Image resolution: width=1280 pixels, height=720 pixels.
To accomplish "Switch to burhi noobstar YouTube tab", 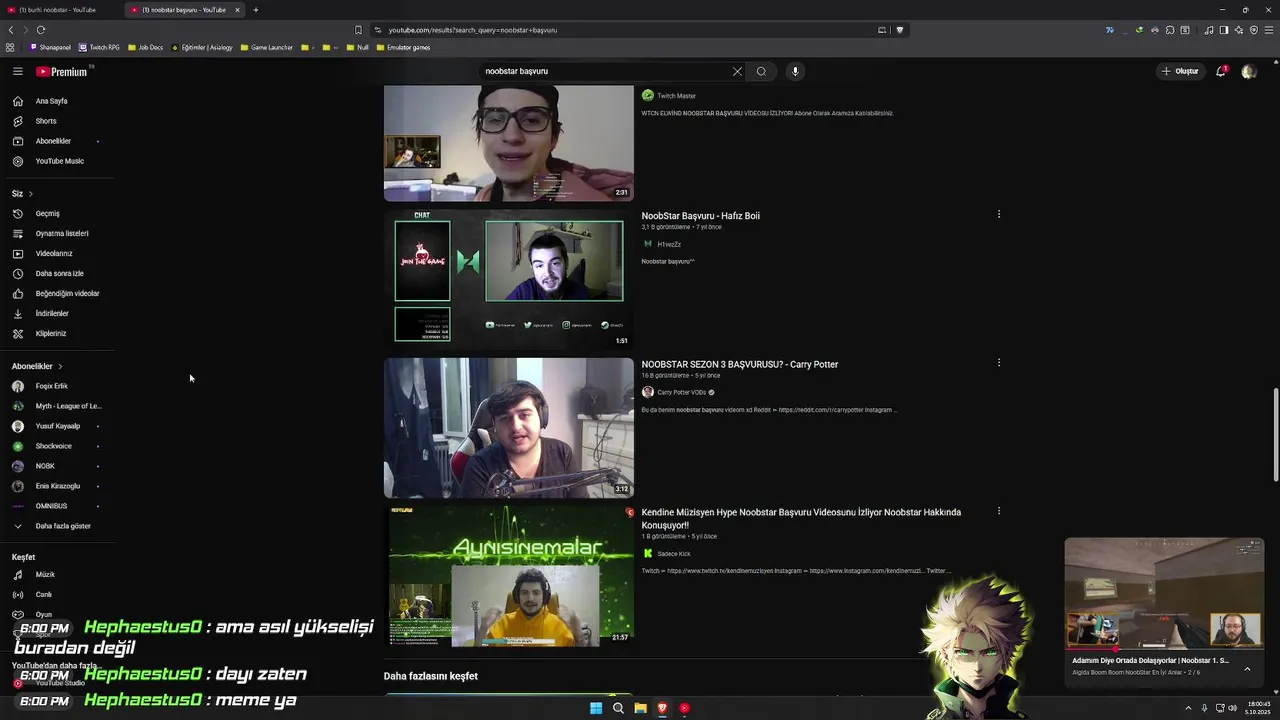I will [x=57, y=10].
